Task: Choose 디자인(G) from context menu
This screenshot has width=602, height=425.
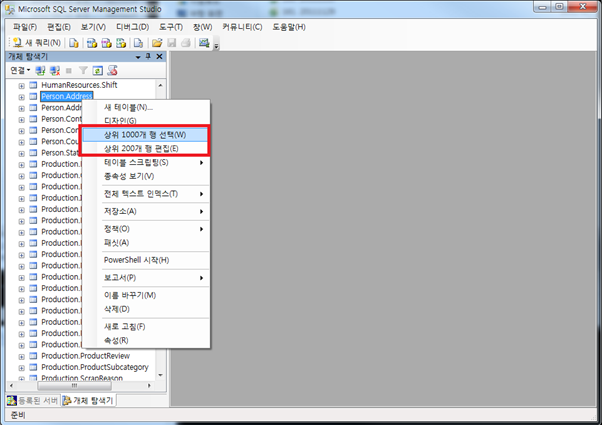Action: pos(146,121)
